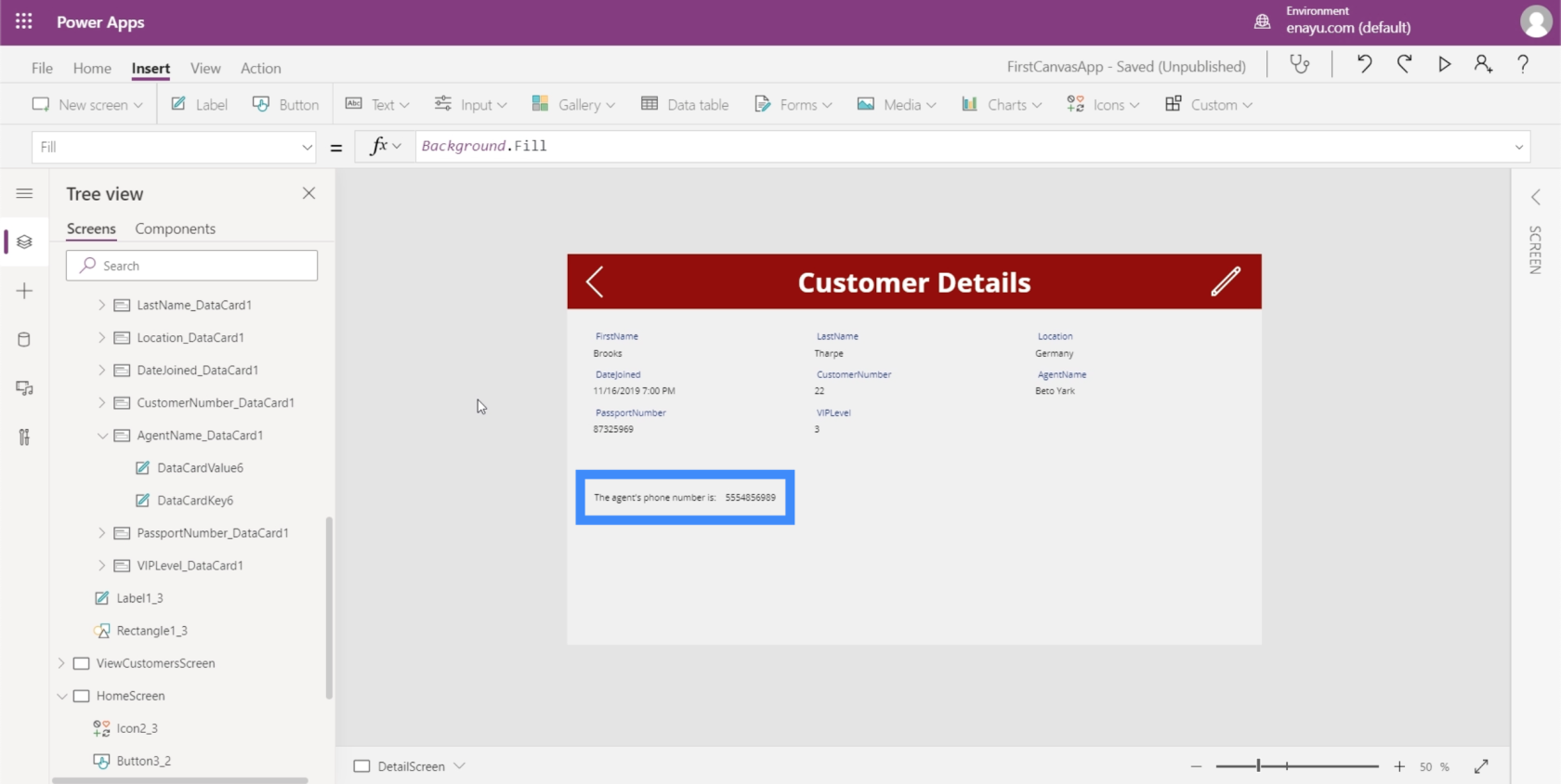Switch to the Home tab
This screenshot has width=1561, height=784.
[x=92, y=68]
